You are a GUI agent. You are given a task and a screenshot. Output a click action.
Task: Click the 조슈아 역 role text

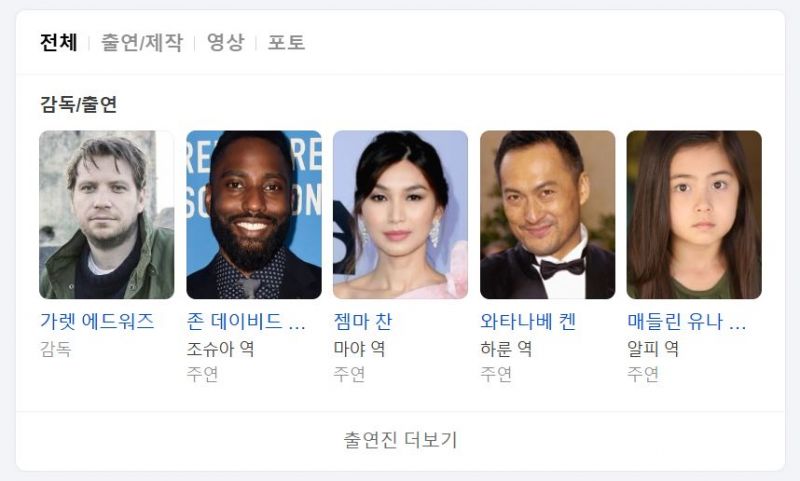220,349
